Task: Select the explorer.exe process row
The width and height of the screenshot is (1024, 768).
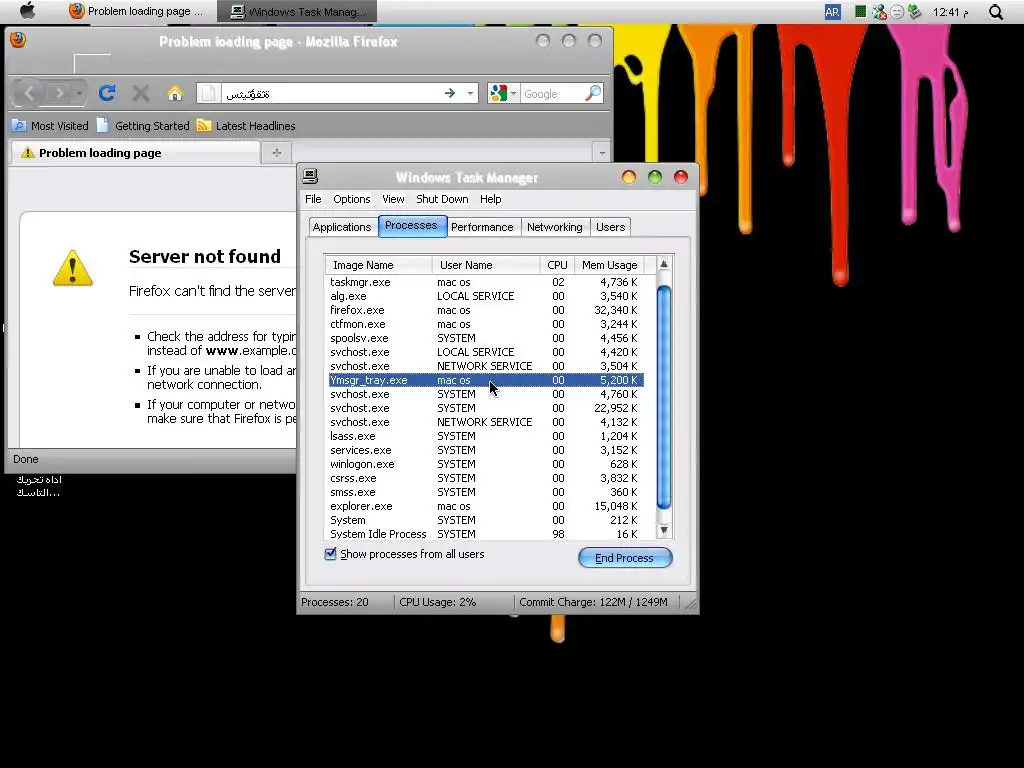Action: [485, 506]
